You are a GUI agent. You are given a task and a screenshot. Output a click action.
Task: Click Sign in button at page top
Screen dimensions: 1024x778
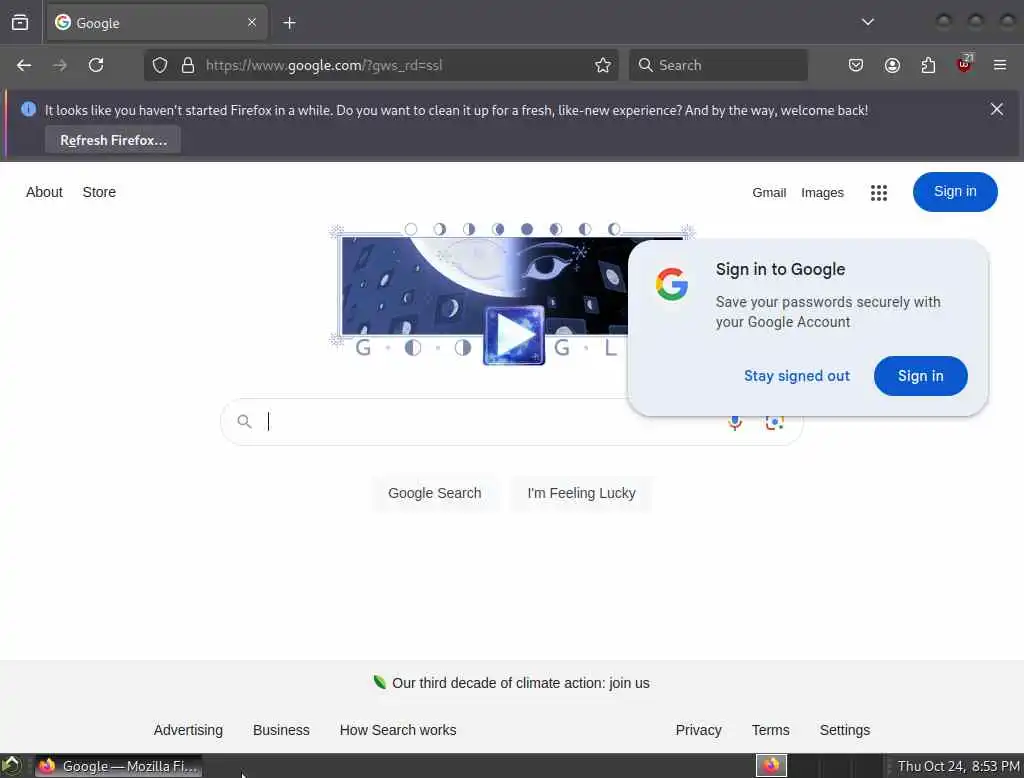955,192
